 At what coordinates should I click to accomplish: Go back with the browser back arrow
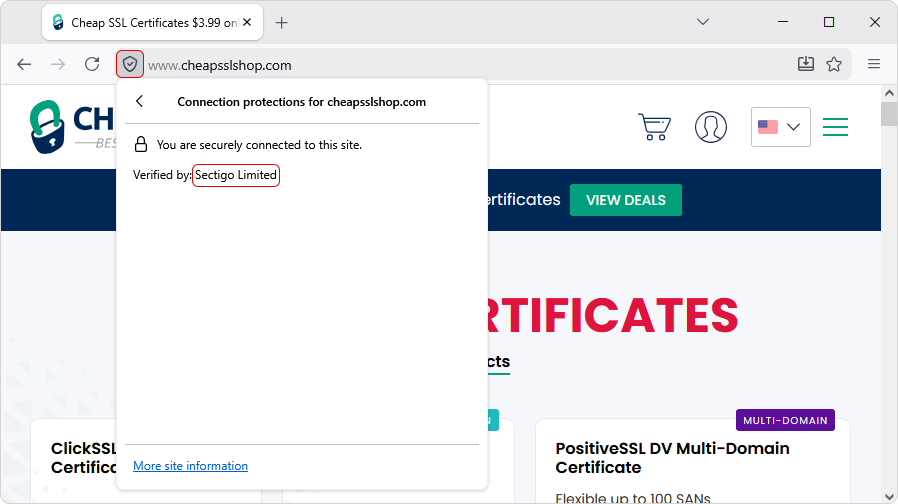pos(24,64)
